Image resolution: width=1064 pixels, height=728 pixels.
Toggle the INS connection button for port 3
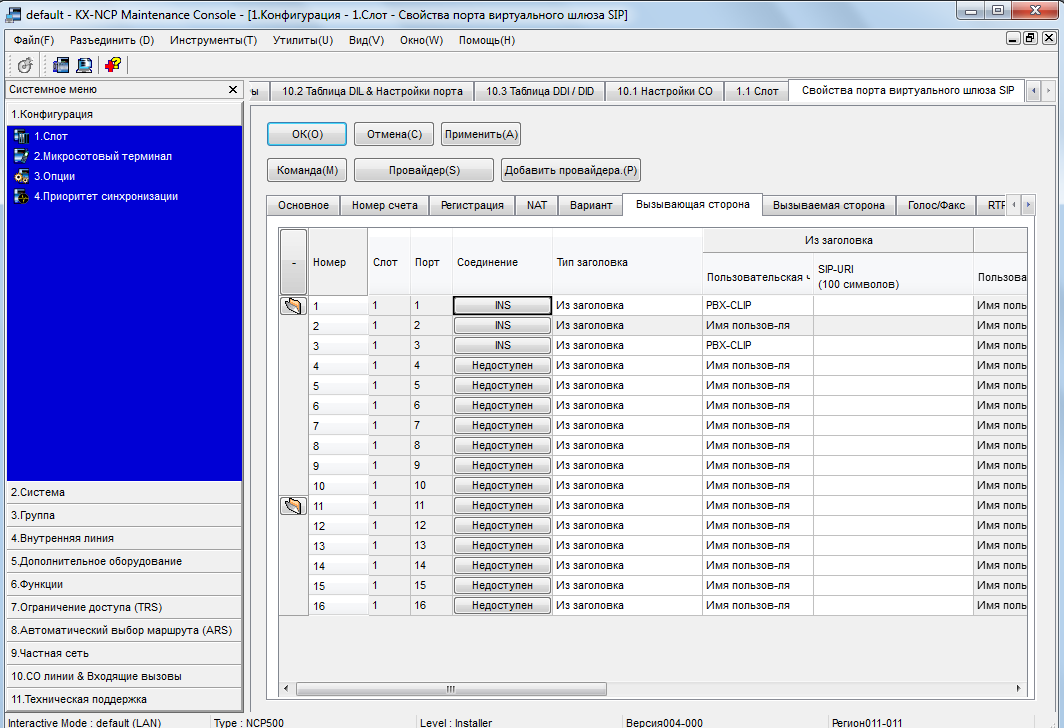(502, 346)
